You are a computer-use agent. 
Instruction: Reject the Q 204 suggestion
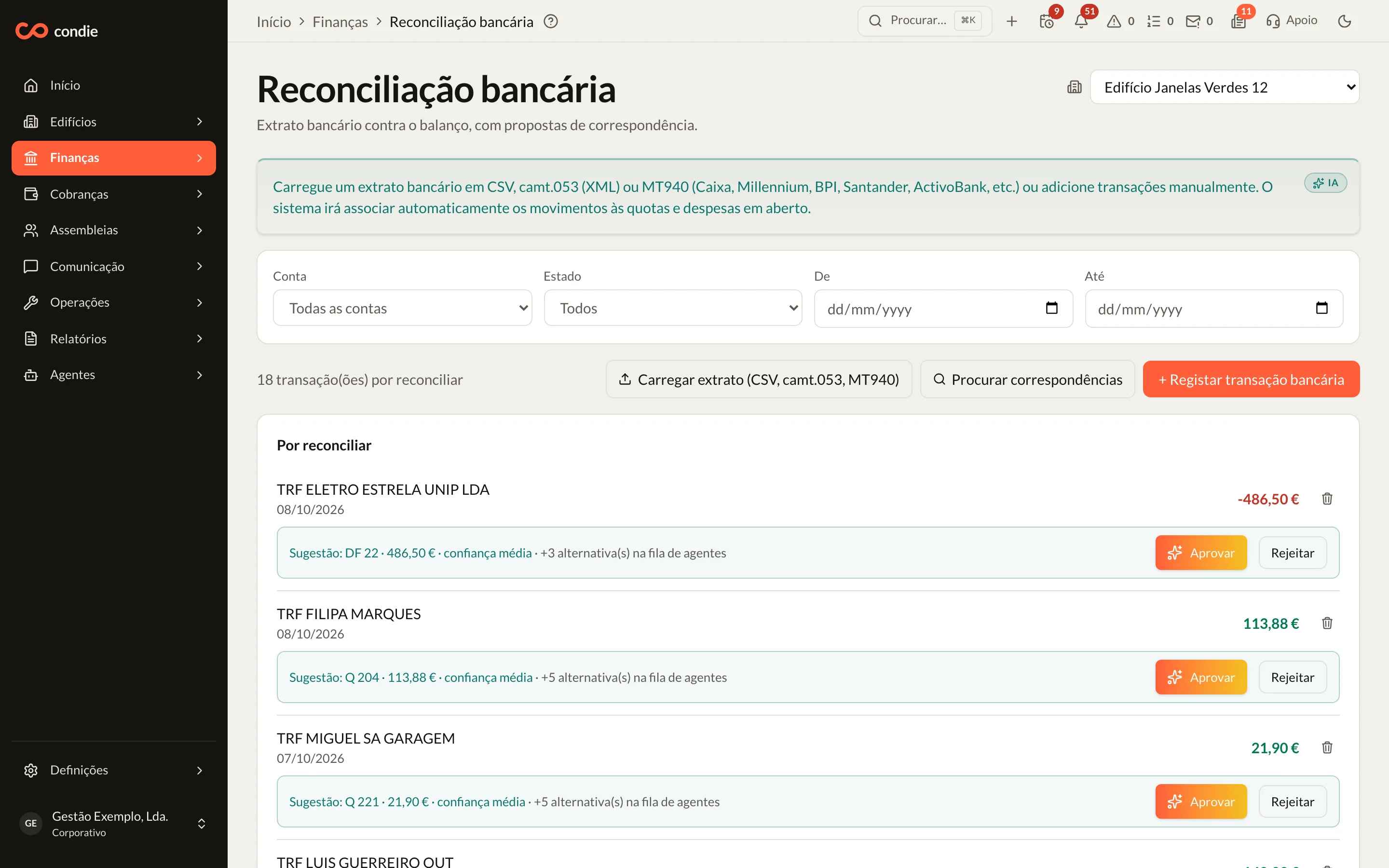pos(1293,678)
